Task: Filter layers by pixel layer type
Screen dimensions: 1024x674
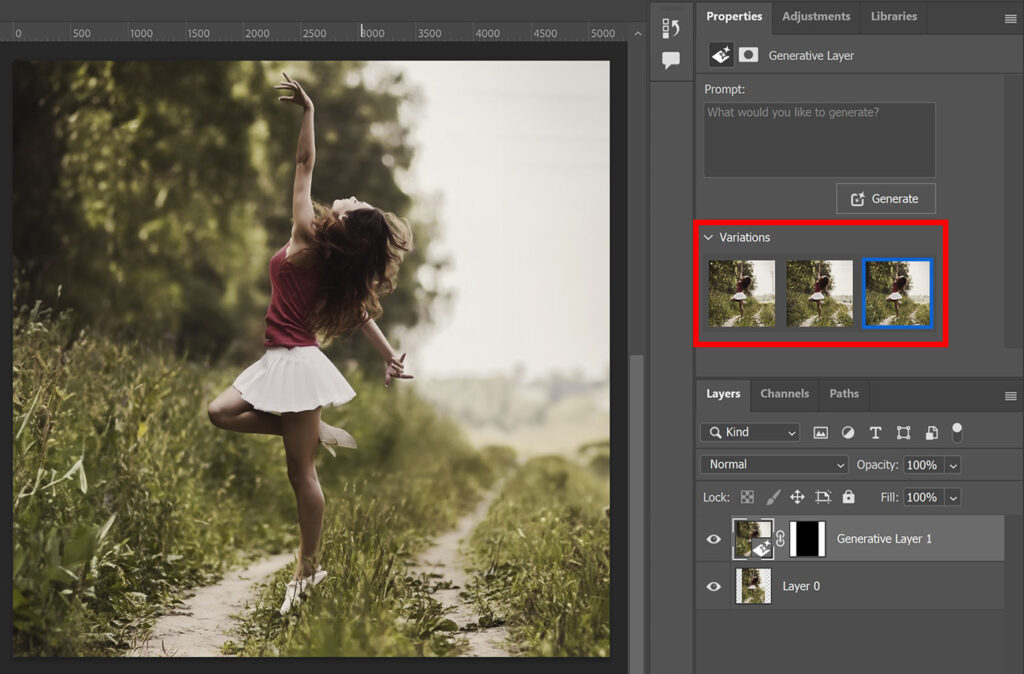Action: [820, 432]
